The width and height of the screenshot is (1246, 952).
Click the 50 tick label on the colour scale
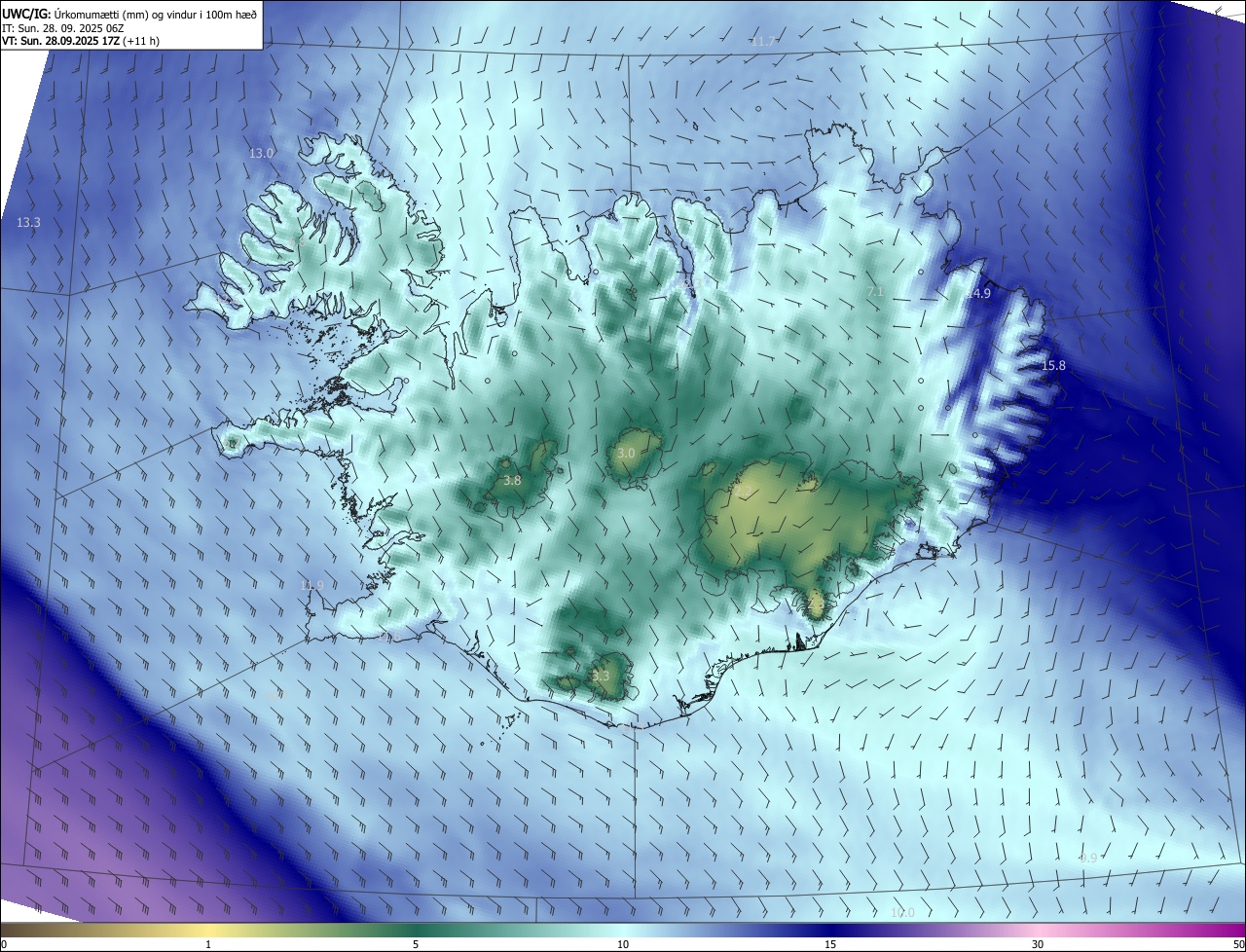pos(1237,944)
